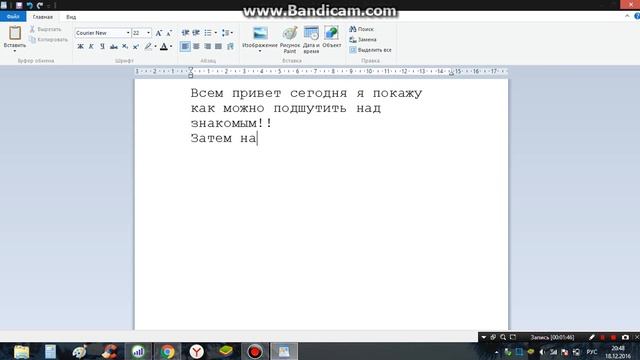Click the grow font icon

(x=159, y=33)
